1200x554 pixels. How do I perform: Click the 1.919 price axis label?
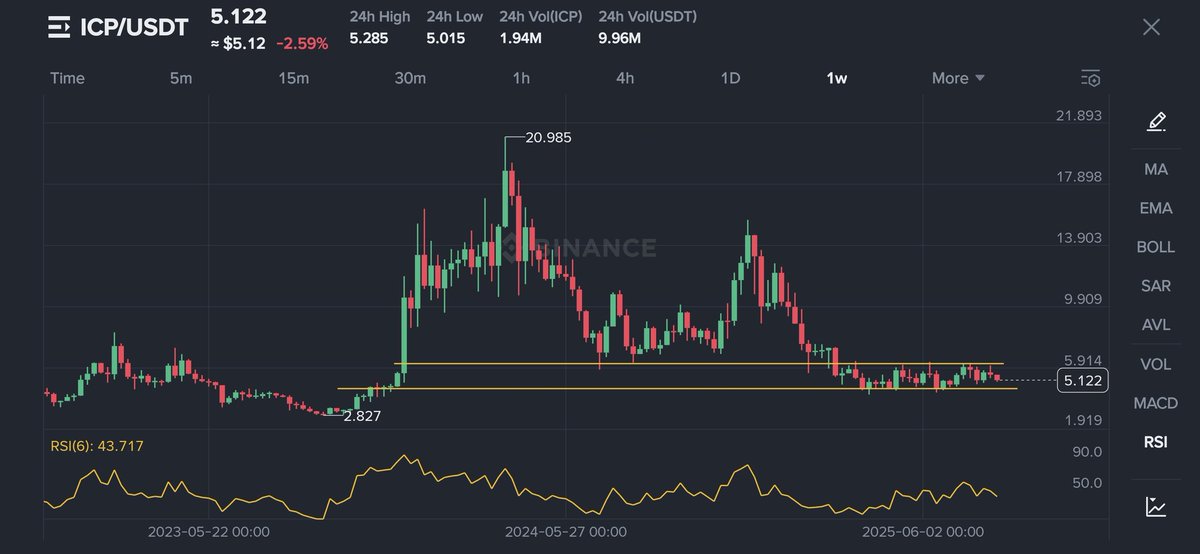pos(1082,420)
